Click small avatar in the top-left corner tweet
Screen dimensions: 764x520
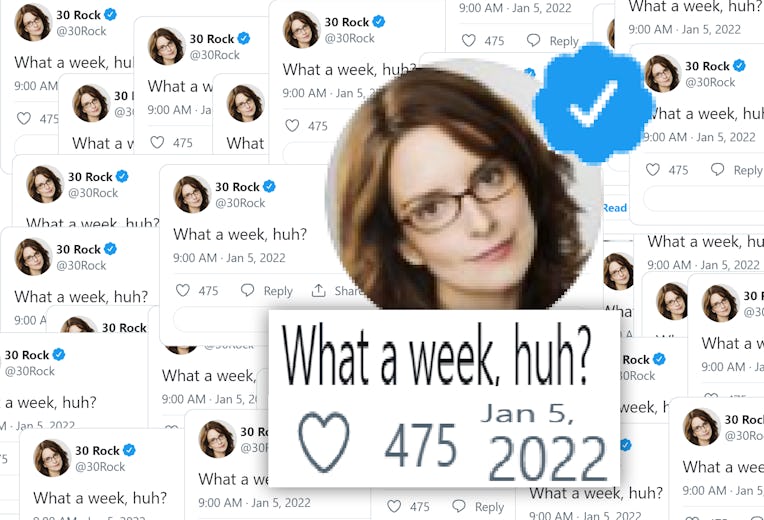(x=33, y=22)
